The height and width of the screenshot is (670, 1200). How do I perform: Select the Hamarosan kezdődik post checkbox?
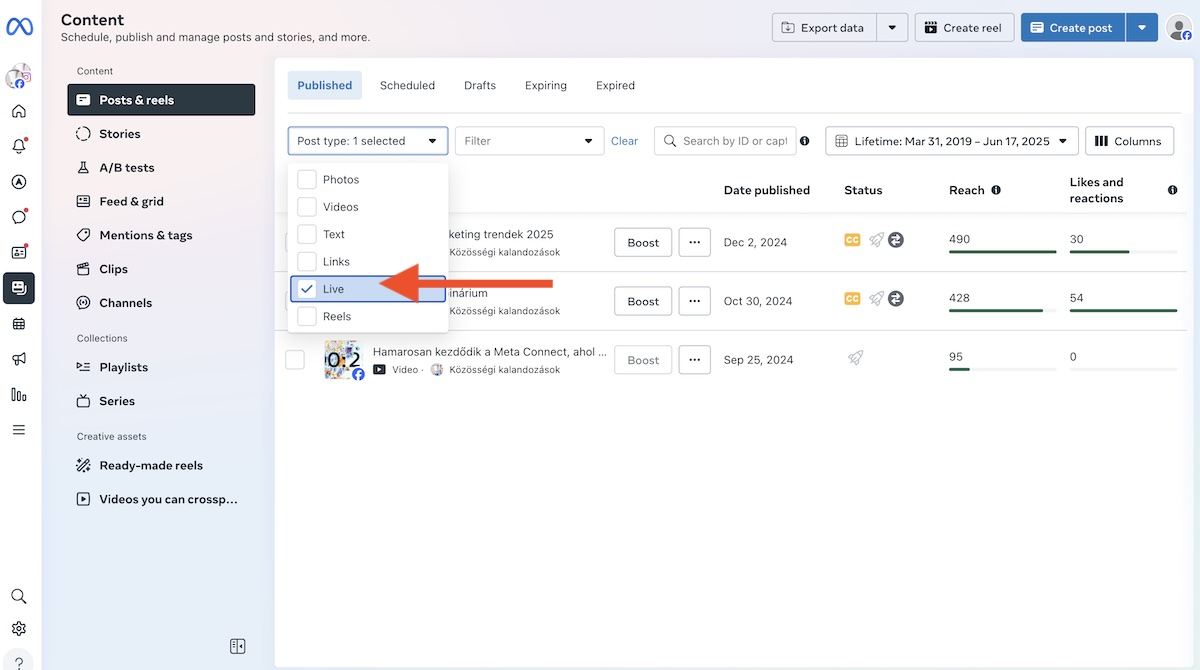(295, 360)
